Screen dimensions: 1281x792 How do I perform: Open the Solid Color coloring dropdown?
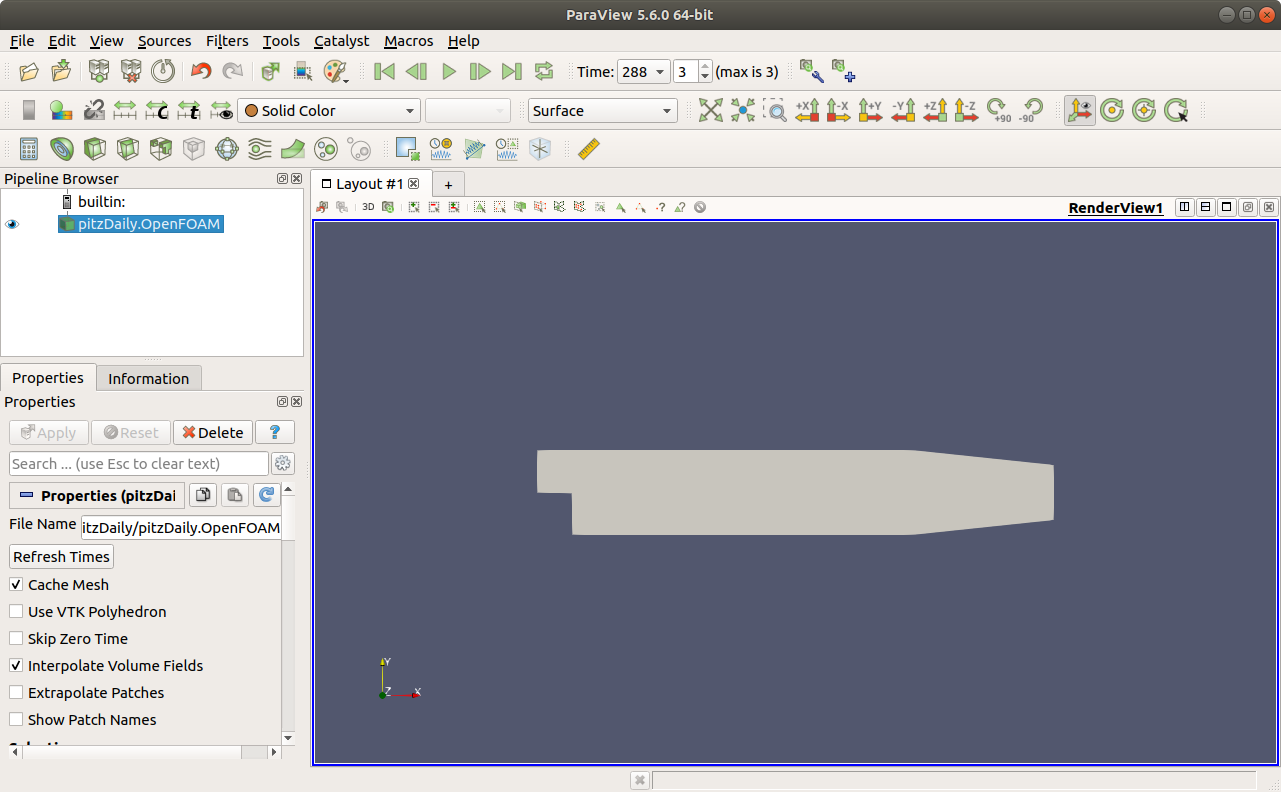coord(329,111)
